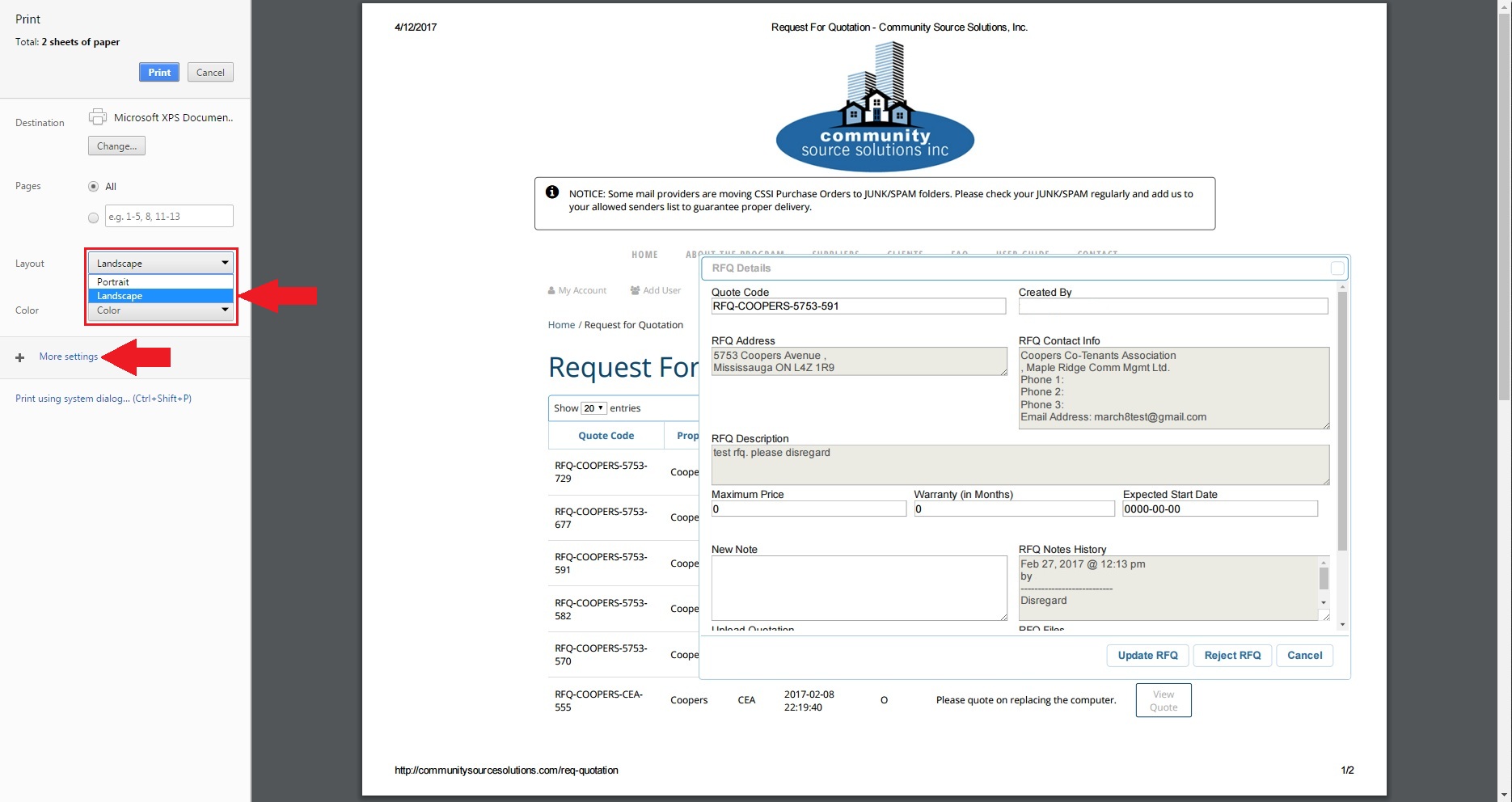Click the RFQ Notes History down arrow

(x=1324, y=603)
